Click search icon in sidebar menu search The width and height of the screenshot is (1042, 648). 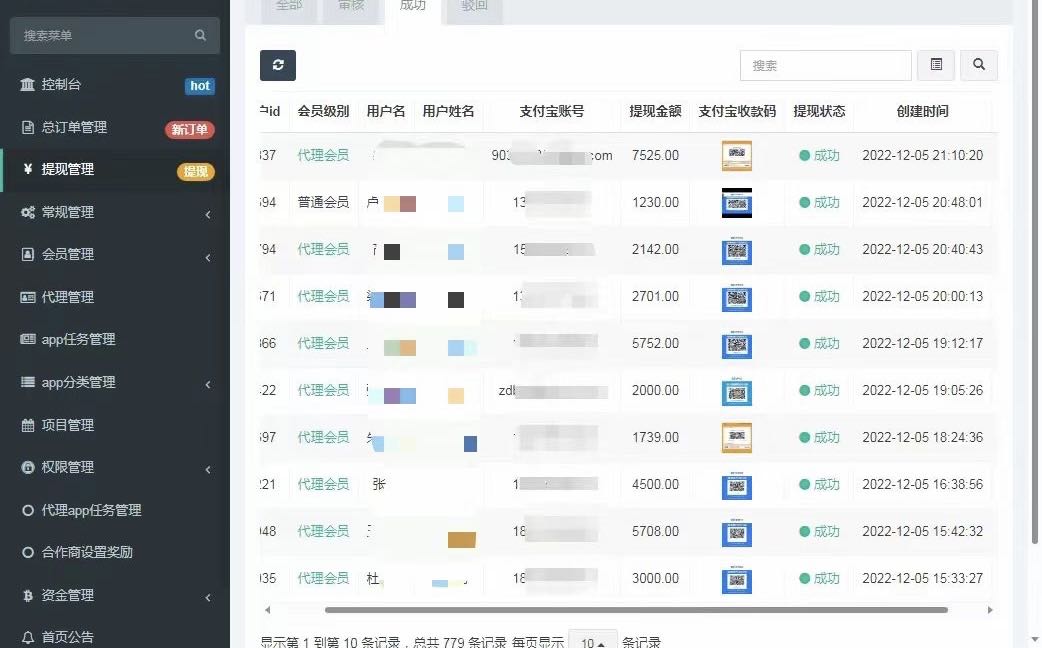coord(200,36)
